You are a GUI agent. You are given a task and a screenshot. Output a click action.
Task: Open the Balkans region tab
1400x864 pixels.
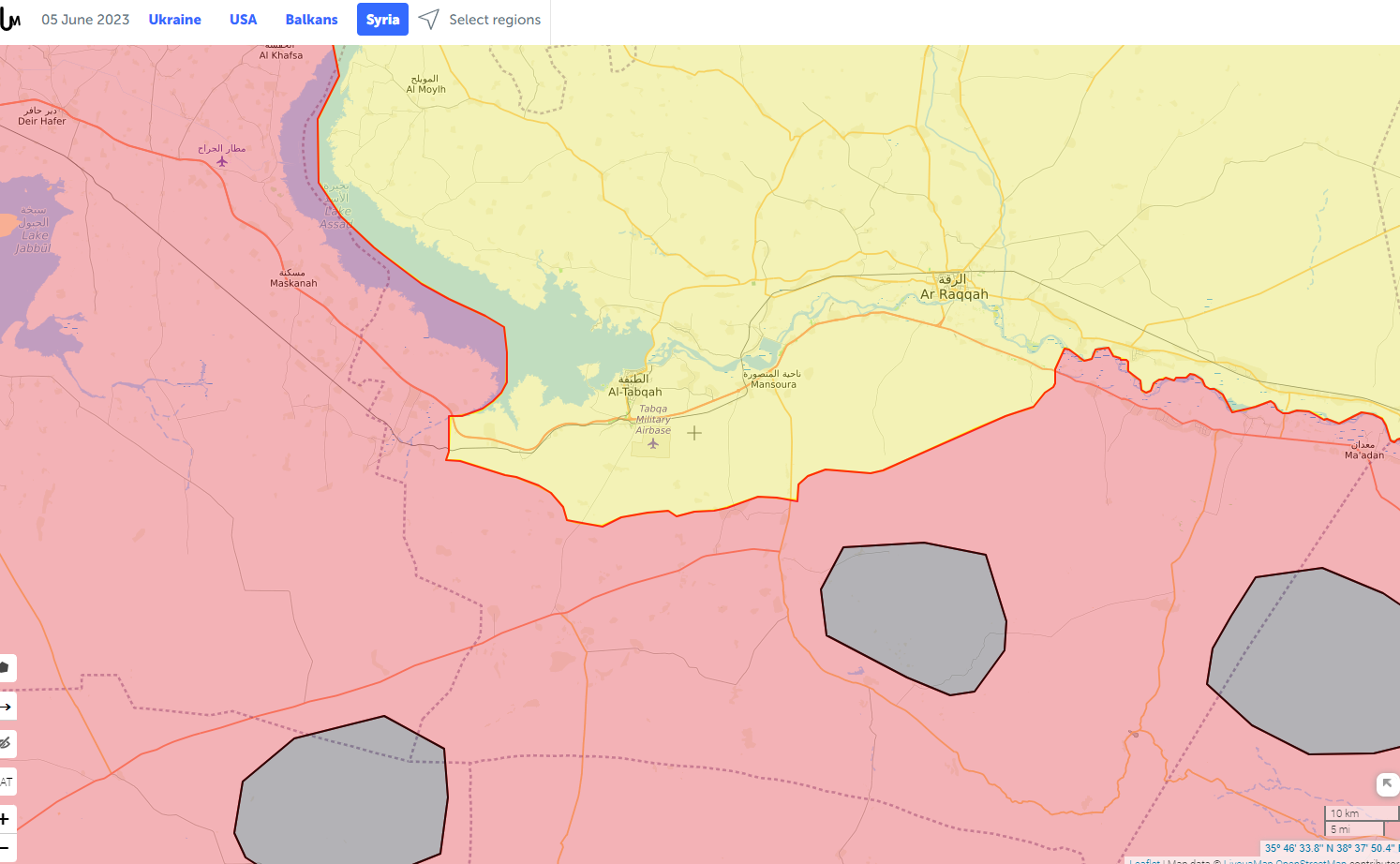pos(311,20)
